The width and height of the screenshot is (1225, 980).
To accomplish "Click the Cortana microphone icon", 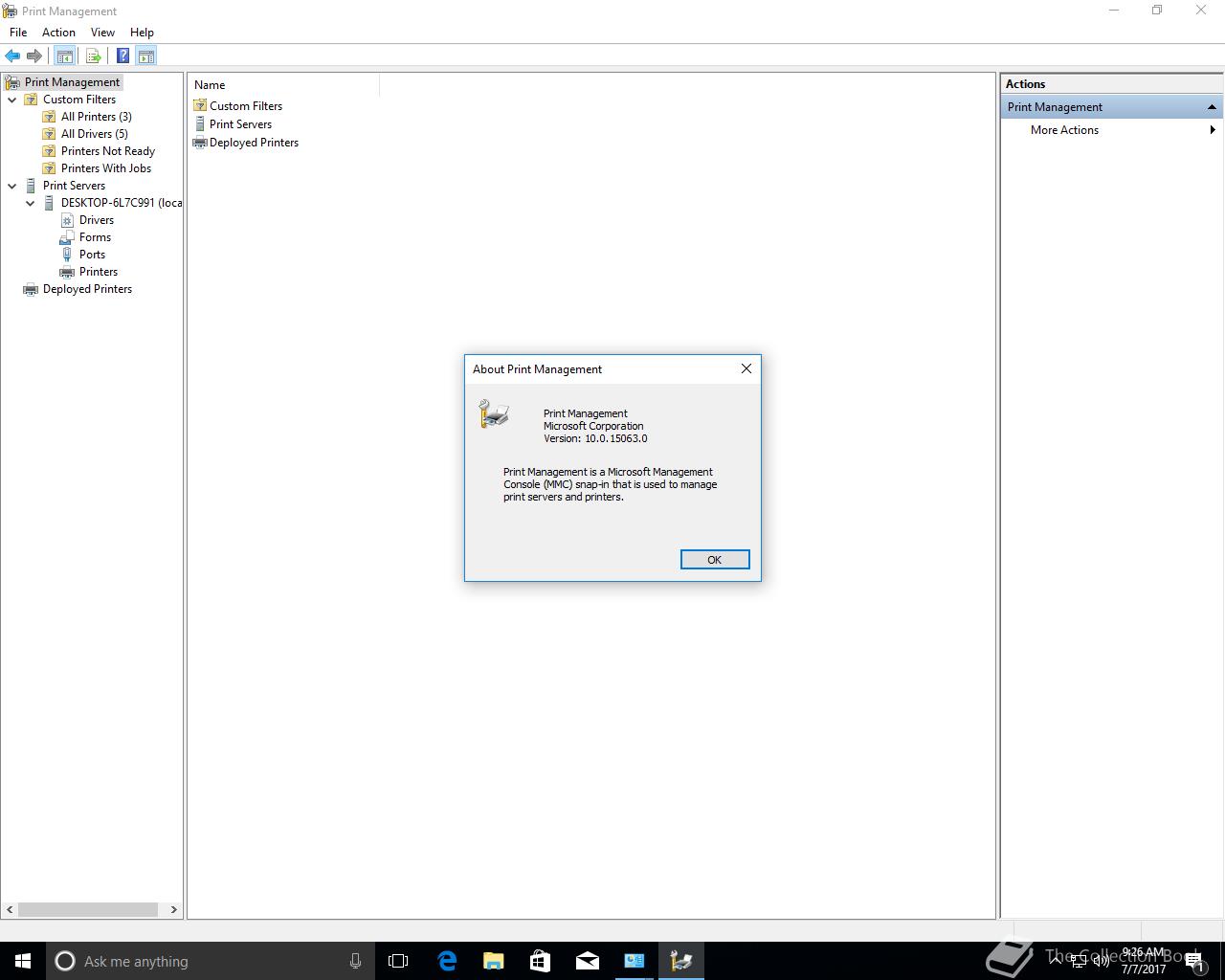I will (355, 961).
